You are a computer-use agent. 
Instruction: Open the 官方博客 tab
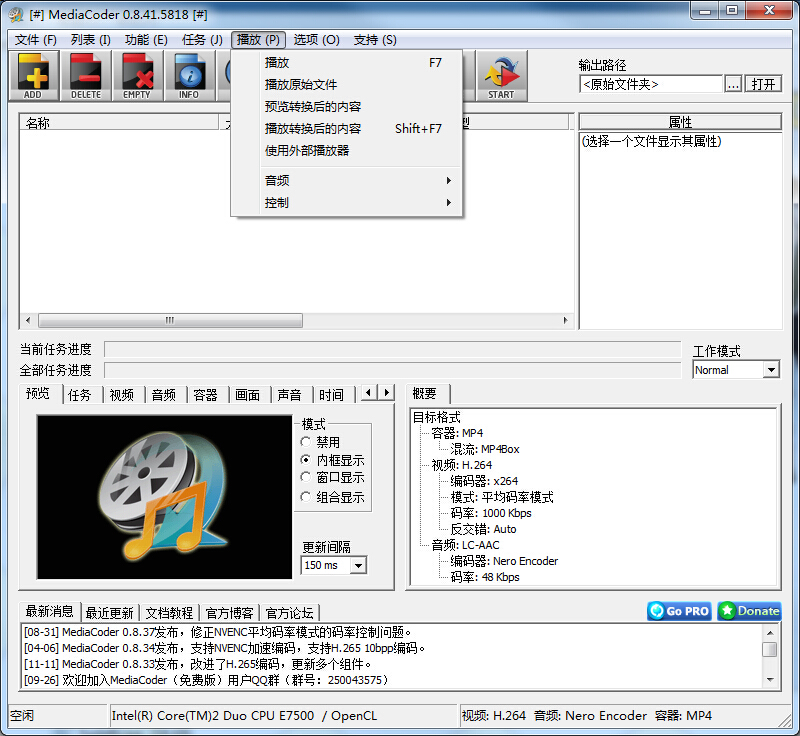click(x=229, y=612)
